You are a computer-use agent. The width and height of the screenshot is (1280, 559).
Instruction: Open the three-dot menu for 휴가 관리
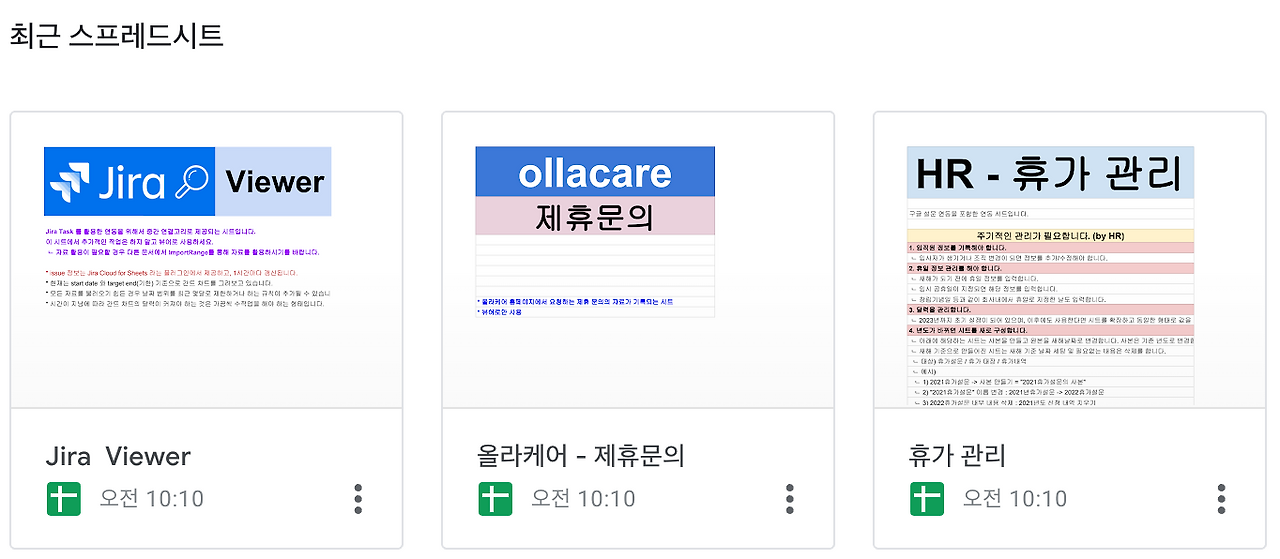click(x=1222, y=498)
